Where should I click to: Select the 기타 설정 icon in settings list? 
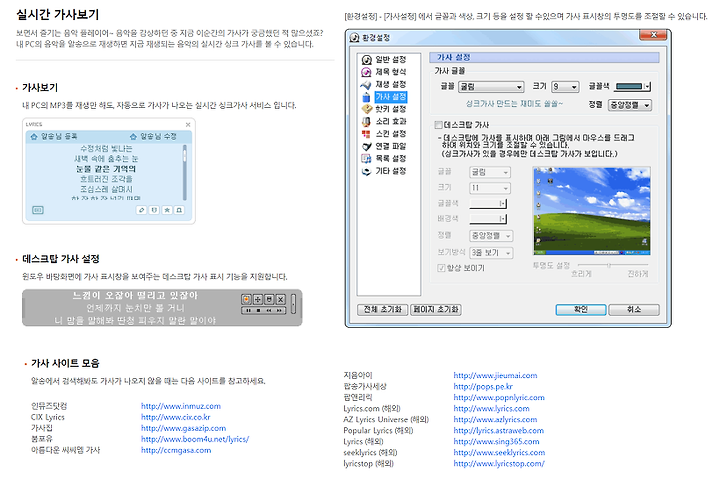pyautogui.click(x=366, y=171)
